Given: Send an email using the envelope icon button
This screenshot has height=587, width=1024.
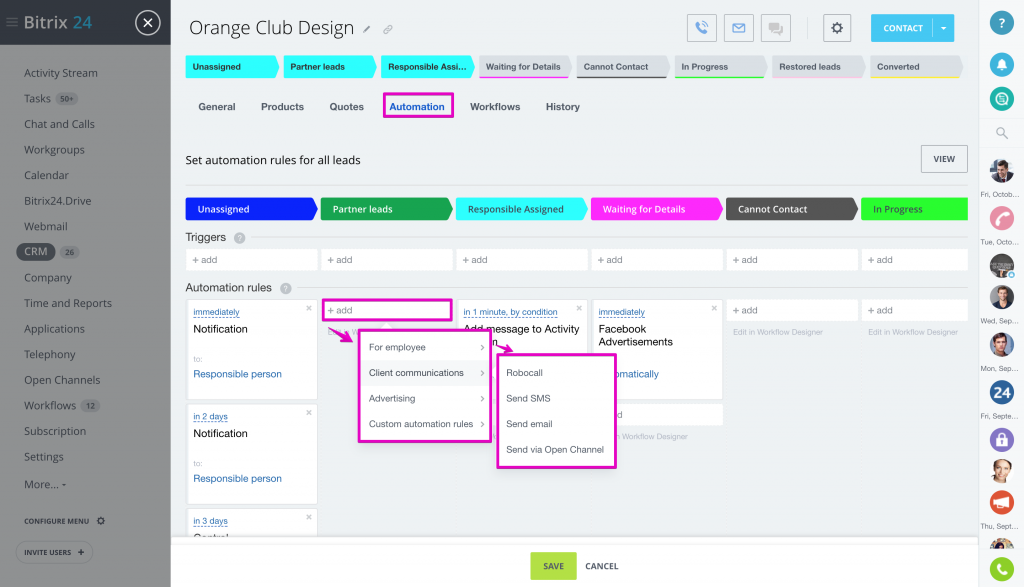Looking at the screenshot, I should pos(739,28).
